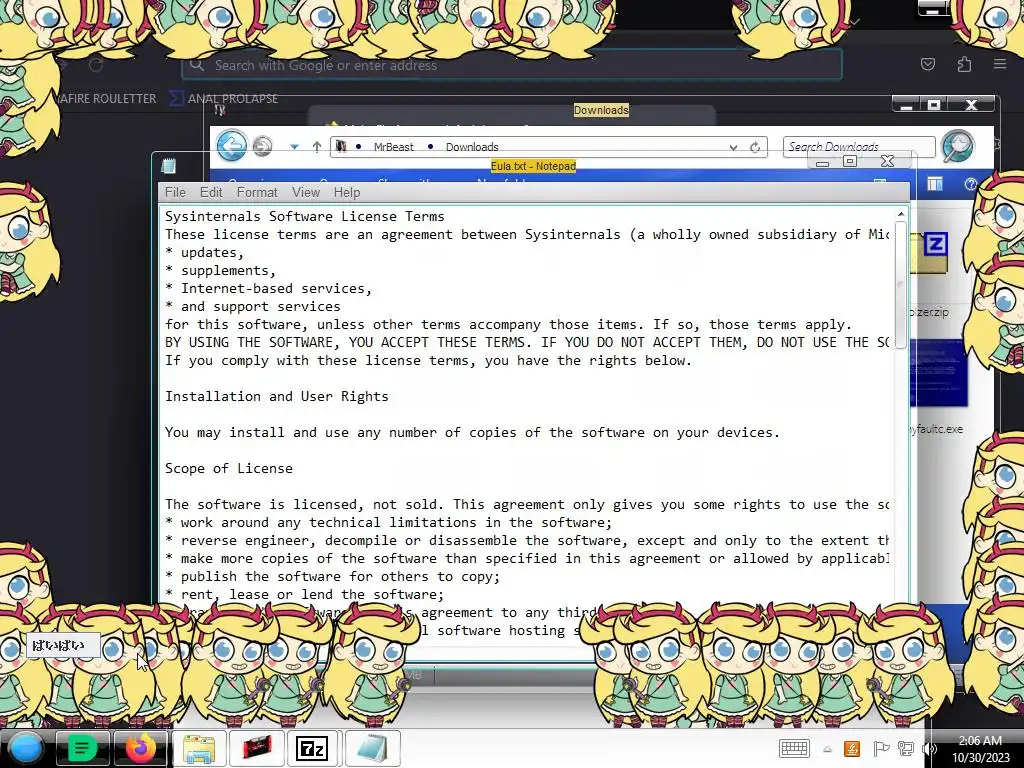Click the '* and support services' line
The height and width of the screenshot is (768, 1024).
click(x=253, y=306)
